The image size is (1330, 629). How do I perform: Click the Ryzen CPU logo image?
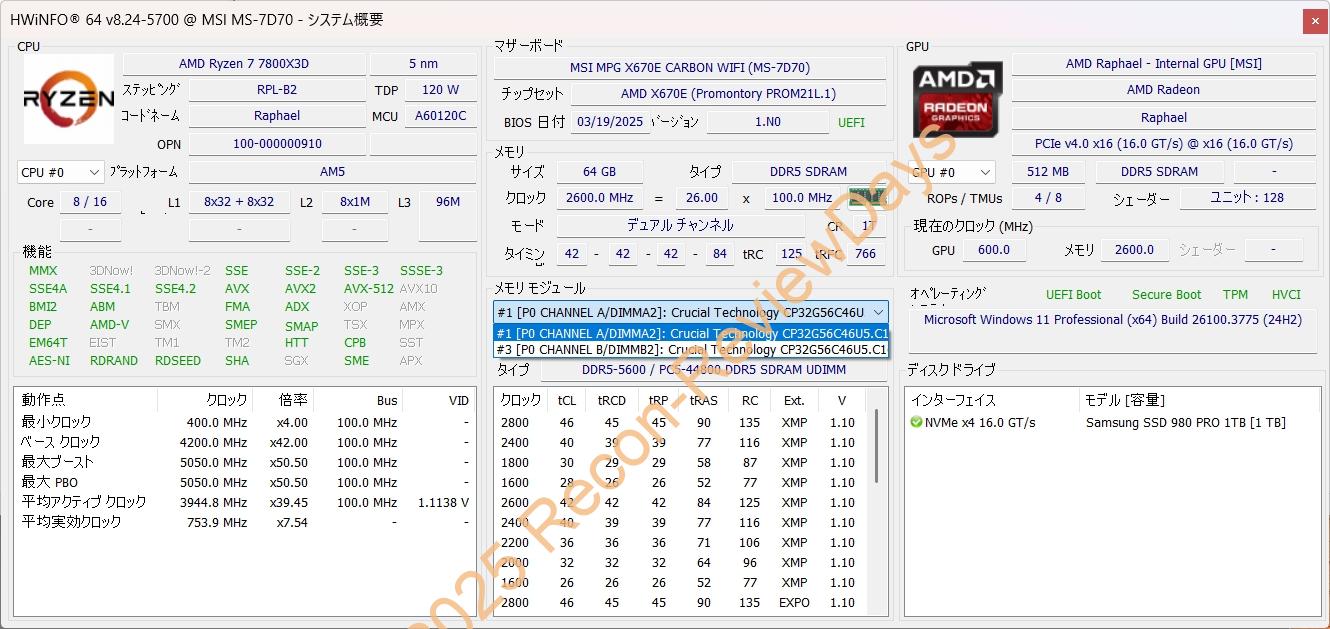coord(69,99)
